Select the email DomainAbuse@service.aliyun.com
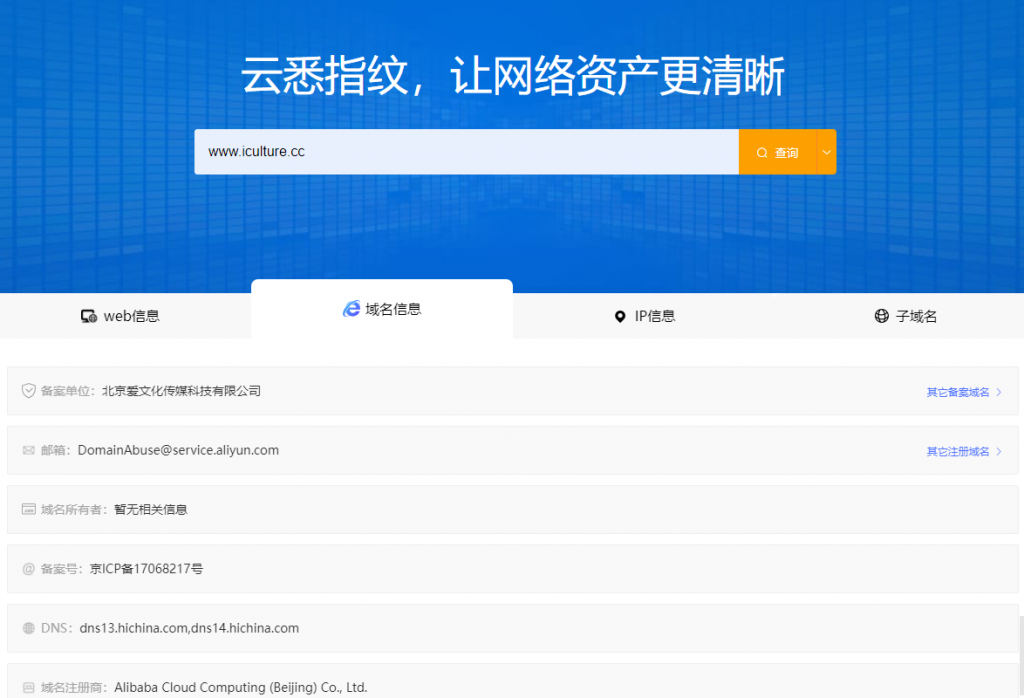 point(178,450)
